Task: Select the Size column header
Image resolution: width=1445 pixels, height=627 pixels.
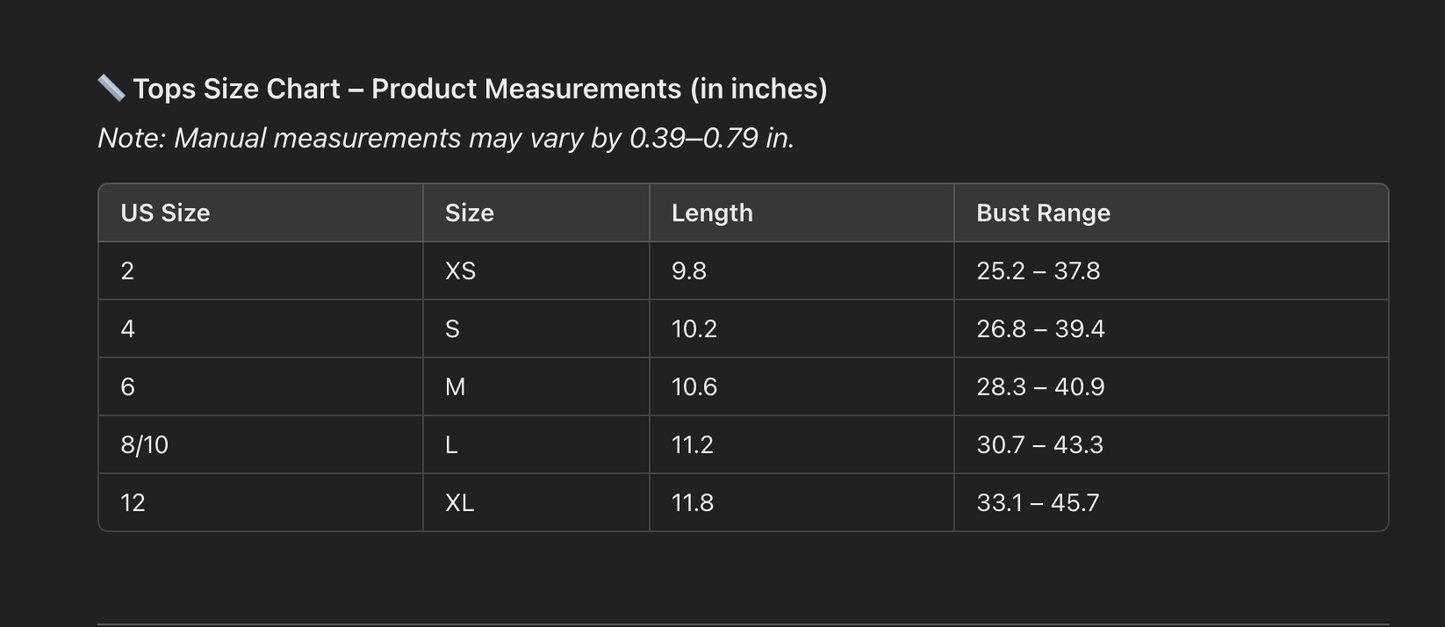Action: click(469, 213)
